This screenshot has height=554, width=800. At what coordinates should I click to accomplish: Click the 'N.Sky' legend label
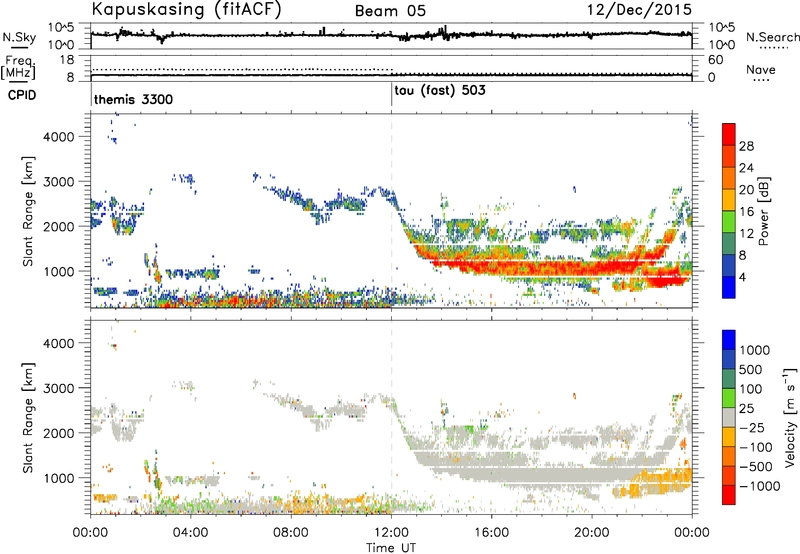[x=19, y=37]
